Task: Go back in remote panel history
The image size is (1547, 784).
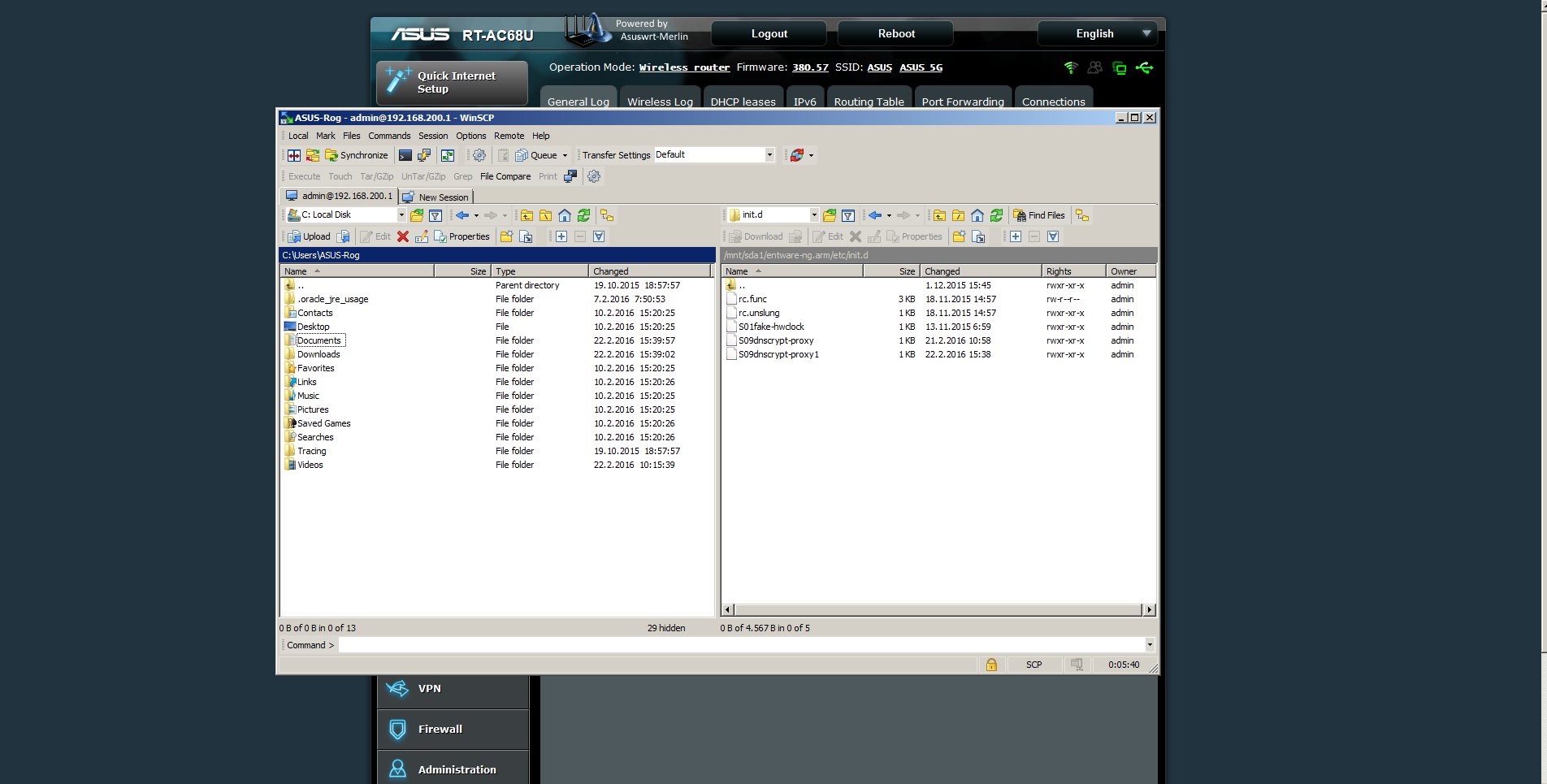Action: 875,215
